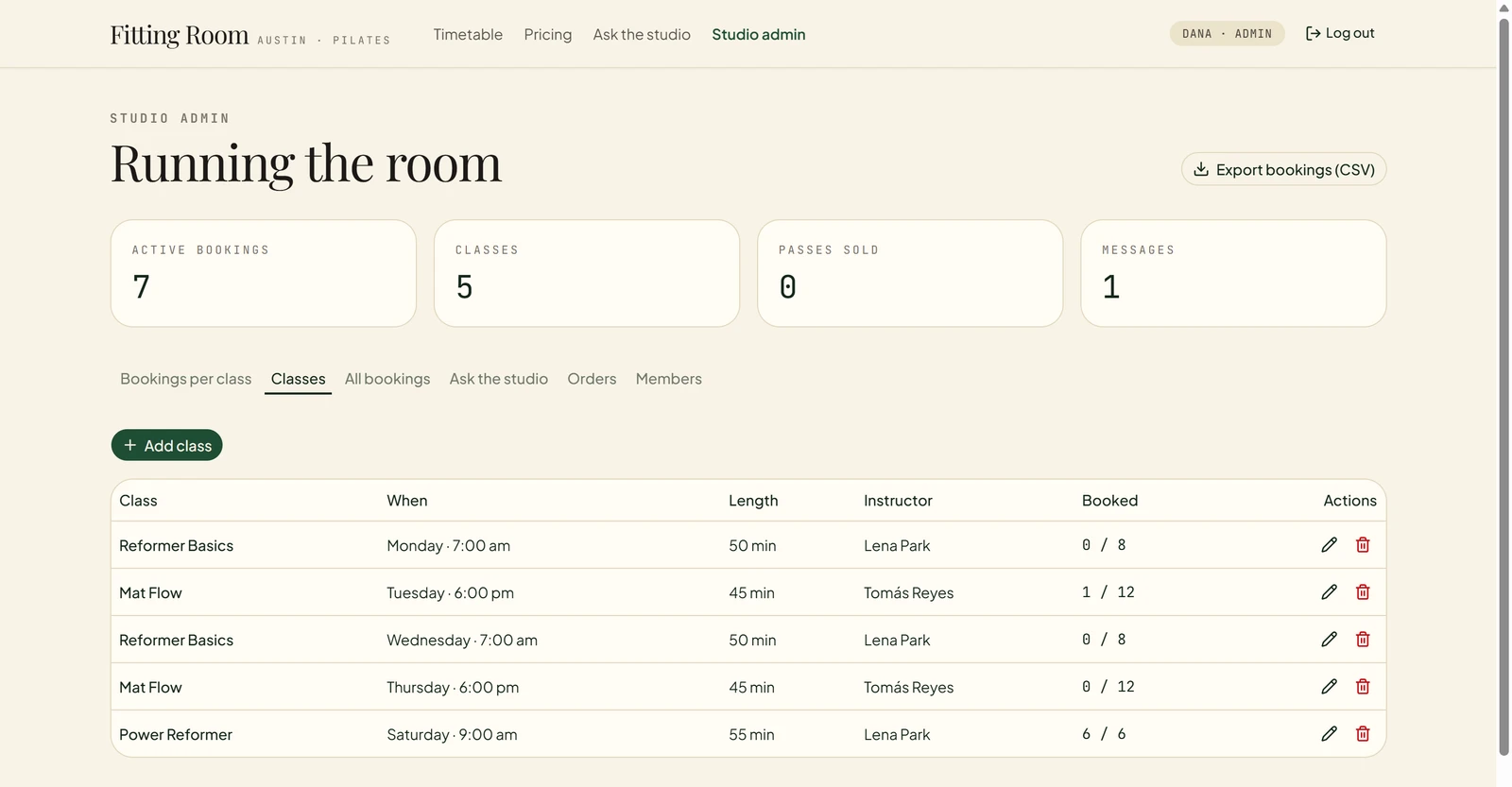
Task: Edit the Saturday Power Reformer class
Action: tap(1329, 734)
